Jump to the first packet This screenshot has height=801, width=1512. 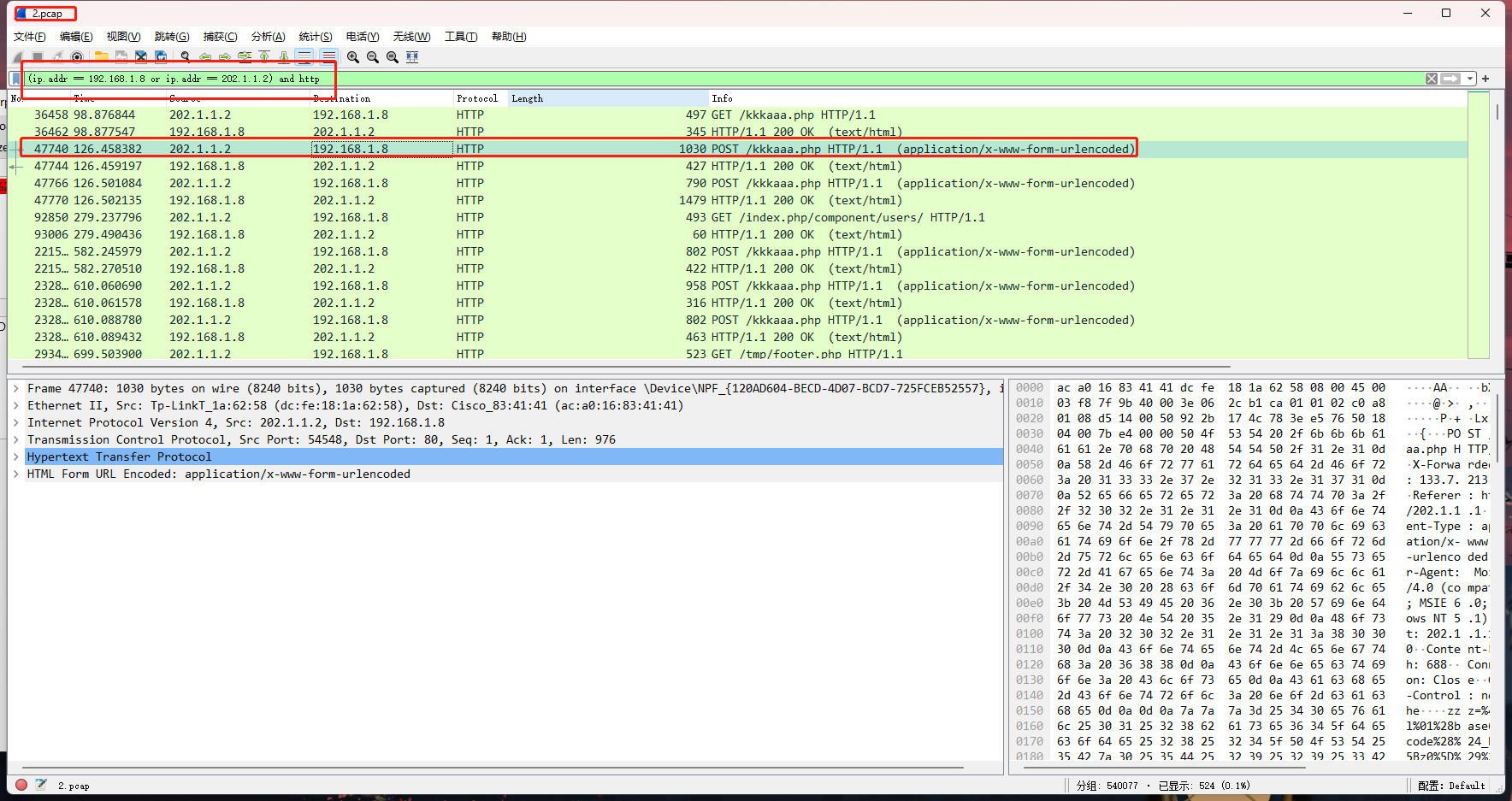click(264, 57)
